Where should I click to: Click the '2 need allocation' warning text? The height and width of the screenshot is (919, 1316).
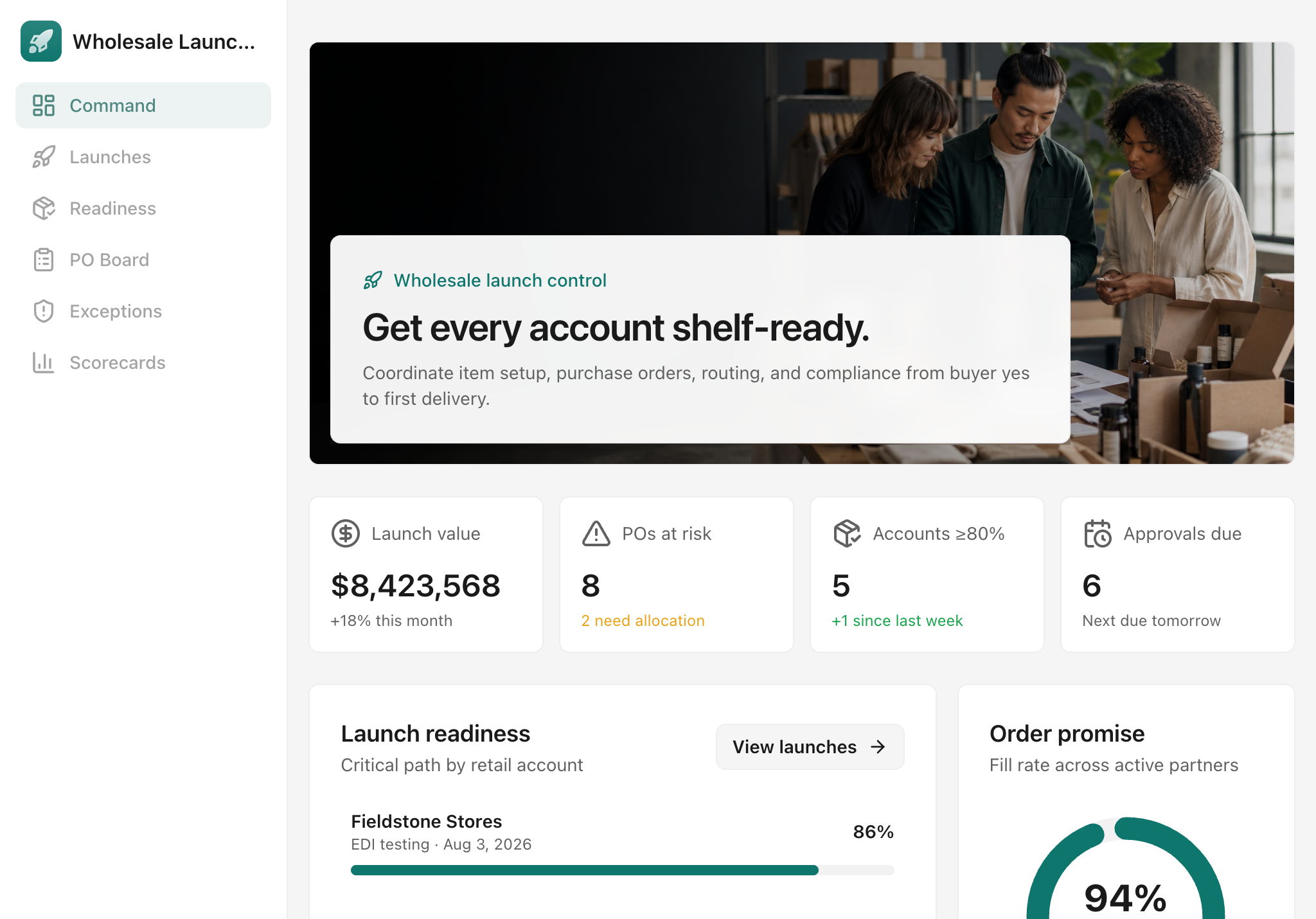pos(643,621)
